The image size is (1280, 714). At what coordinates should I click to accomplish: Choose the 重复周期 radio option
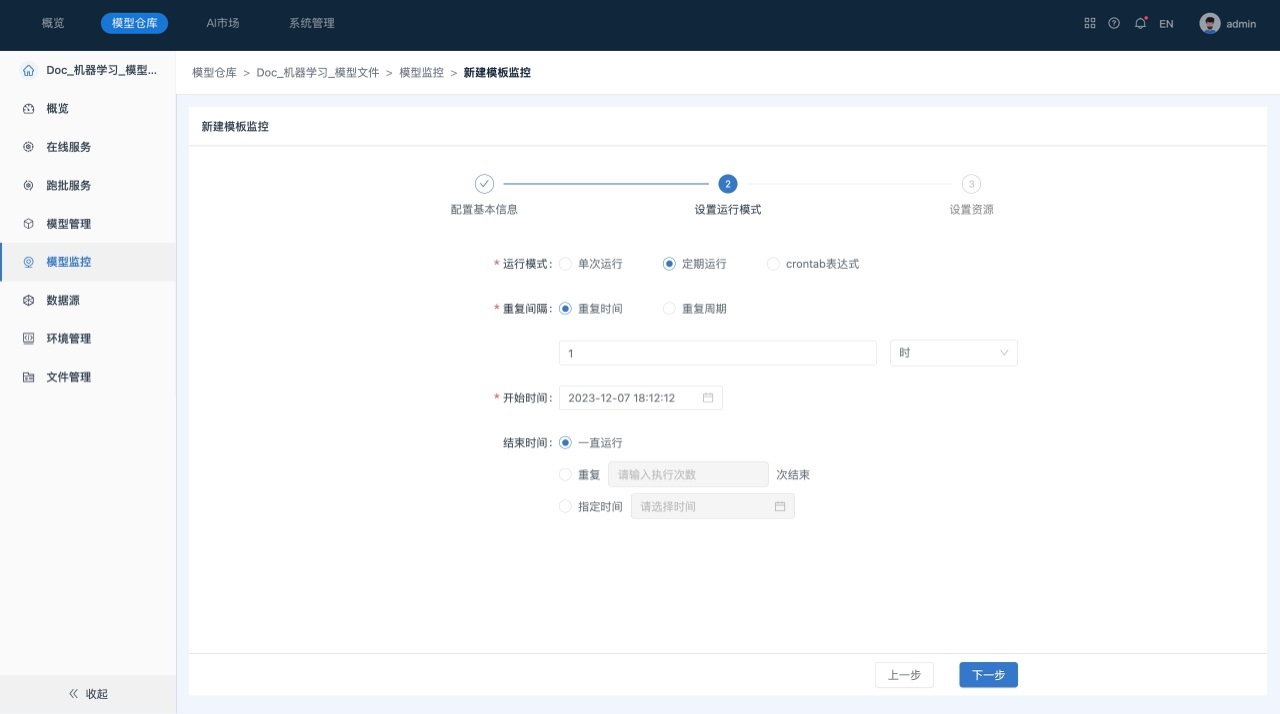pos(670,309)
